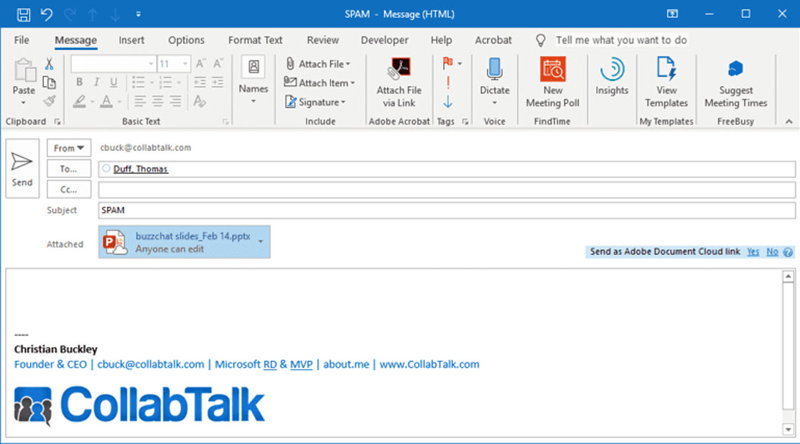800x444 pixels.
Task: Open the From account dropdown
Action: [x=69, y=148]
